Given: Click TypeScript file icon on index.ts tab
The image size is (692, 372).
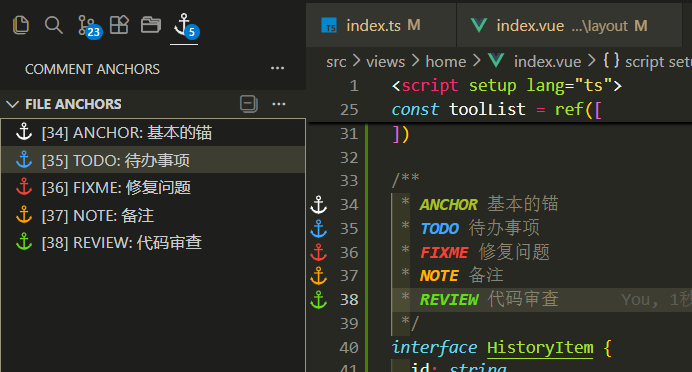Looking at the screenshot, I should (329, 26).
